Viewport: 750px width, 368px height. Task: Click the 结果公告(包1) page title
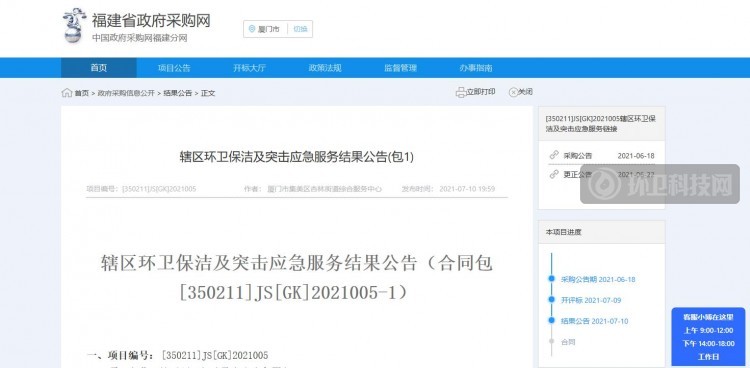tap(297, 157)
